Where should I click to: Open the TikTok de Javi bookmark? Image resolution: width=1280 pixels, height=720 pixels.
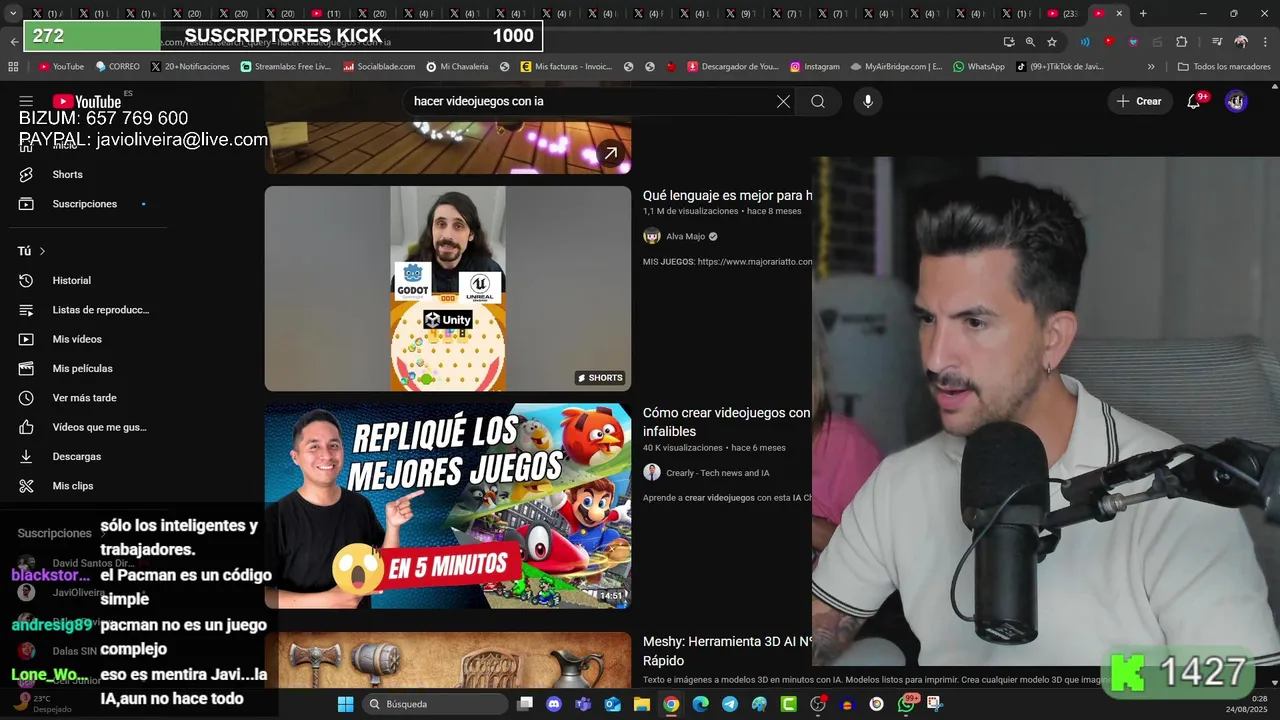point(1059,67)
